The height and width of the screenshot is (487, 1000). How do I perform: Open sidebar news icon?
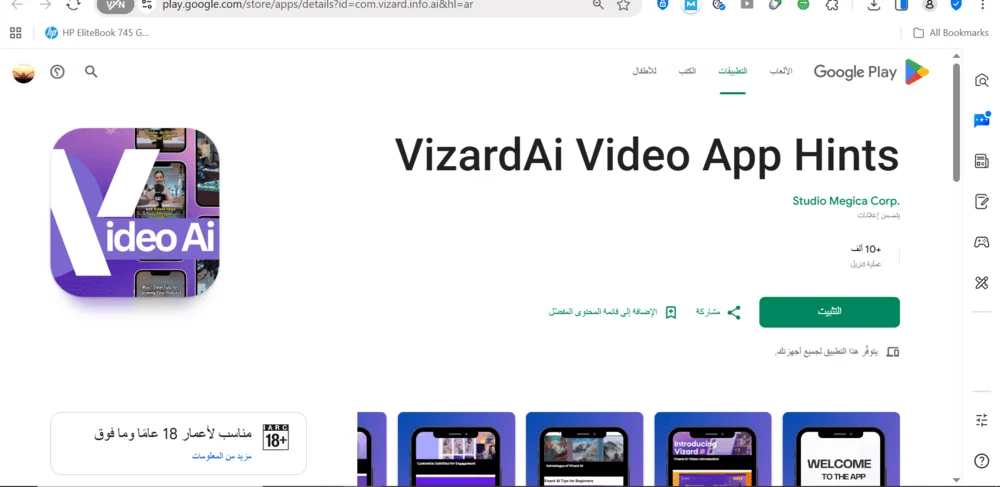(982, 161)
